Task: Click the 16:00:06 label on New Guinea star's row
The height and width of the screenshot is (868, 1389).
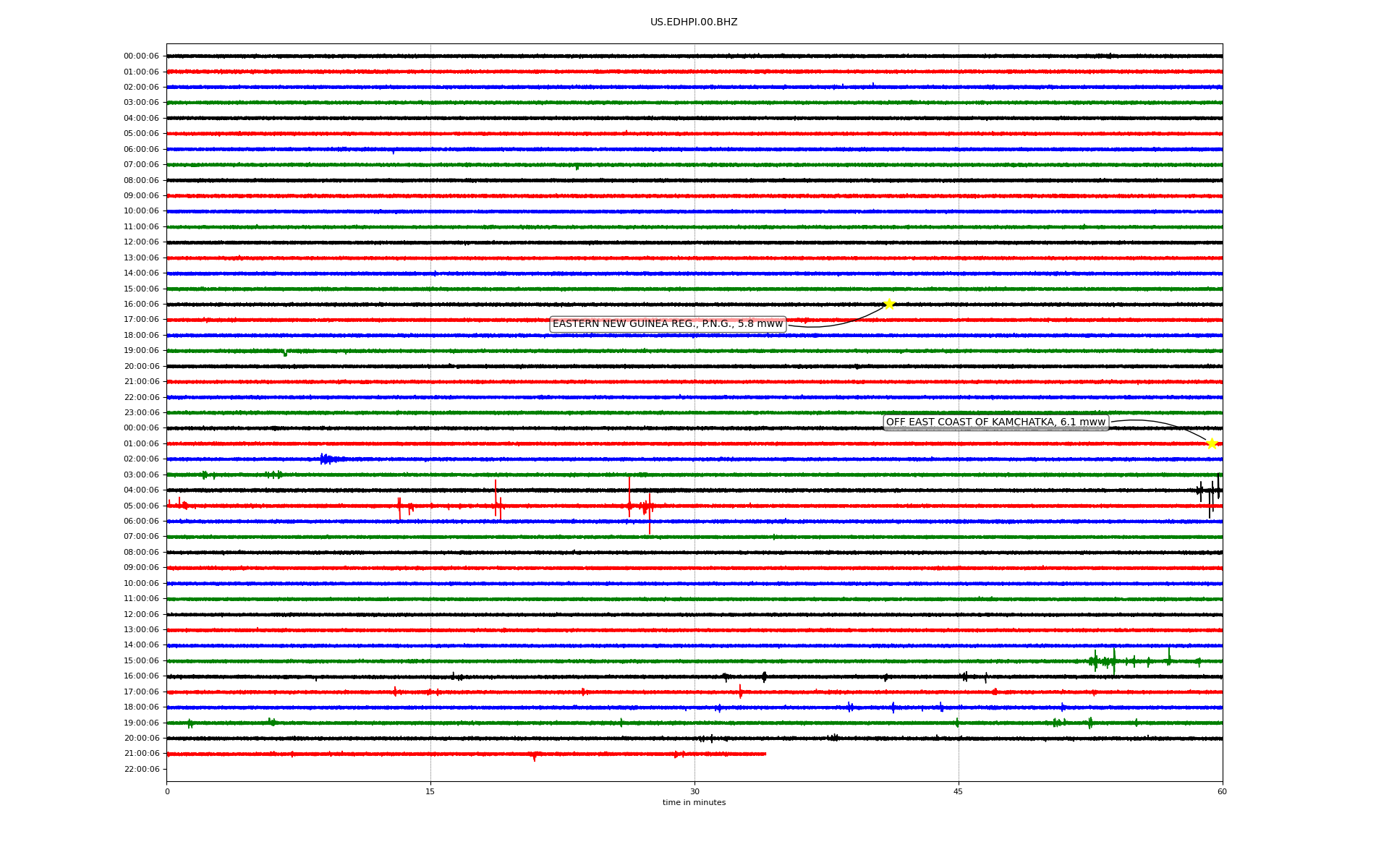Action: (x=141, y=305)
